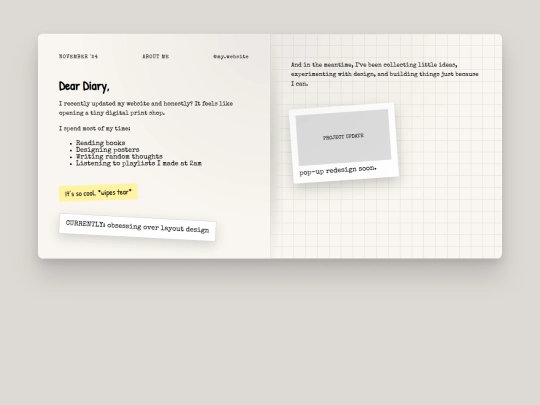Viewport: 540px width, 405px height.
Task: Click the 'Writing random thoughts' list item
Action: click(119, 156)
